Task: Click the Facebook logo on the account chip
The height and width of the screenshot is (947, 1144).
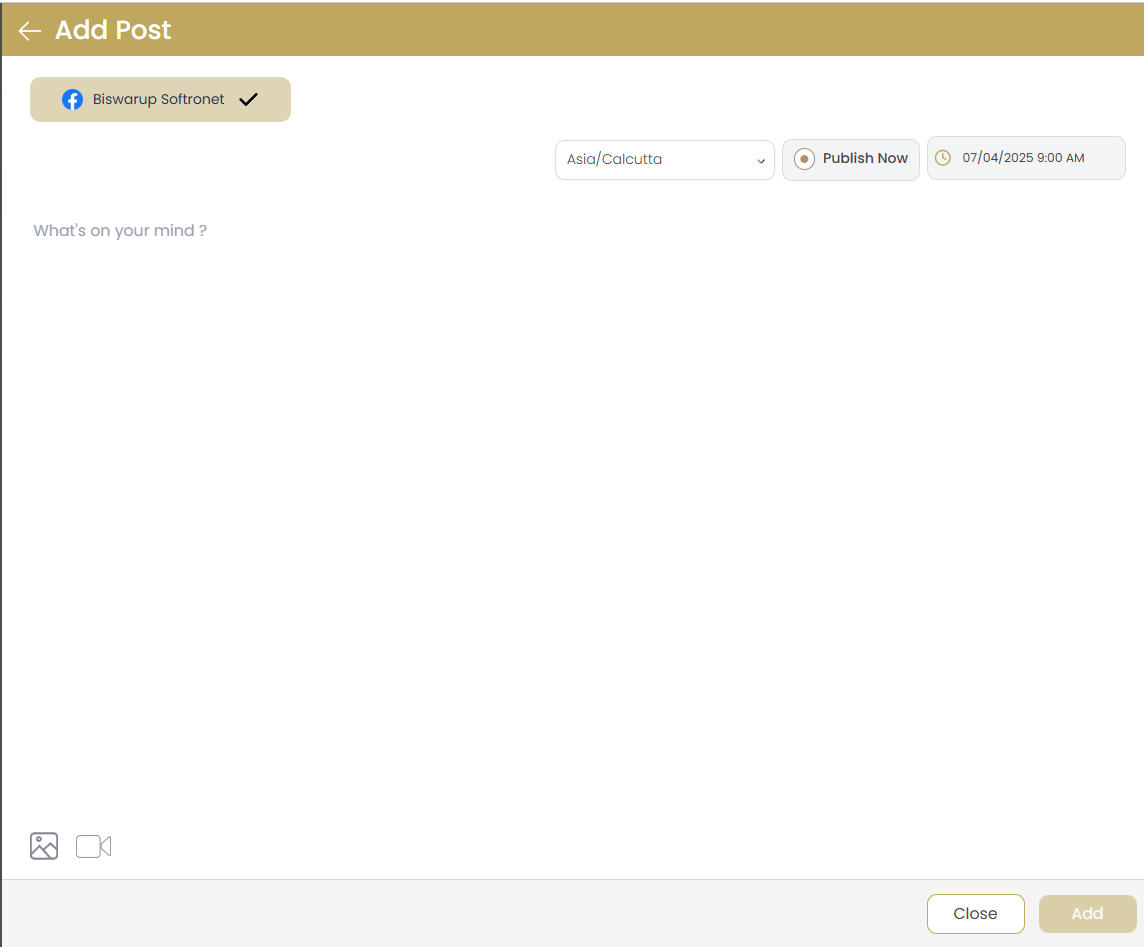Action: click(73, 99)
